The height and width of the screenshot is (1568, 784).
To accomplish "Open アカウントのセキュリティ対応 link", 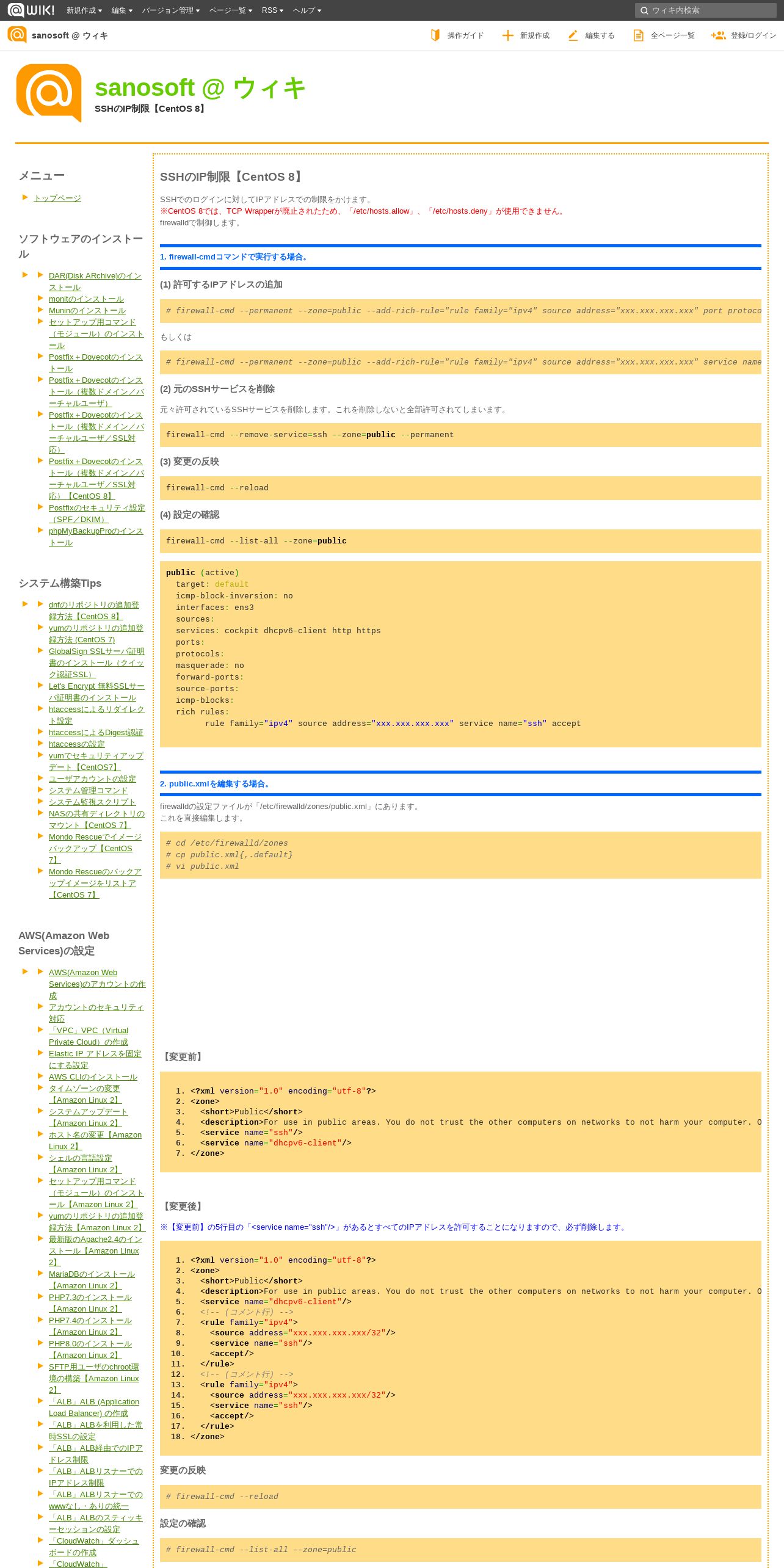I will coord(96,1013).
